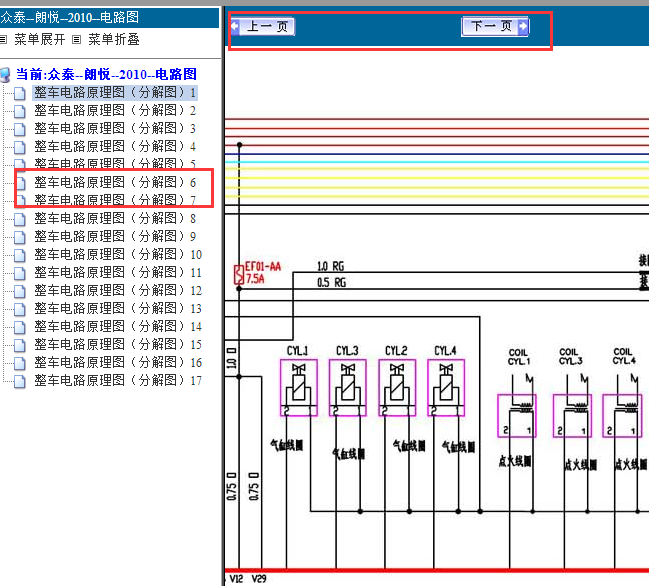Click page icon beside 分解图 2
This screenshot has height=586, width=649.
(x=19, y=111)
